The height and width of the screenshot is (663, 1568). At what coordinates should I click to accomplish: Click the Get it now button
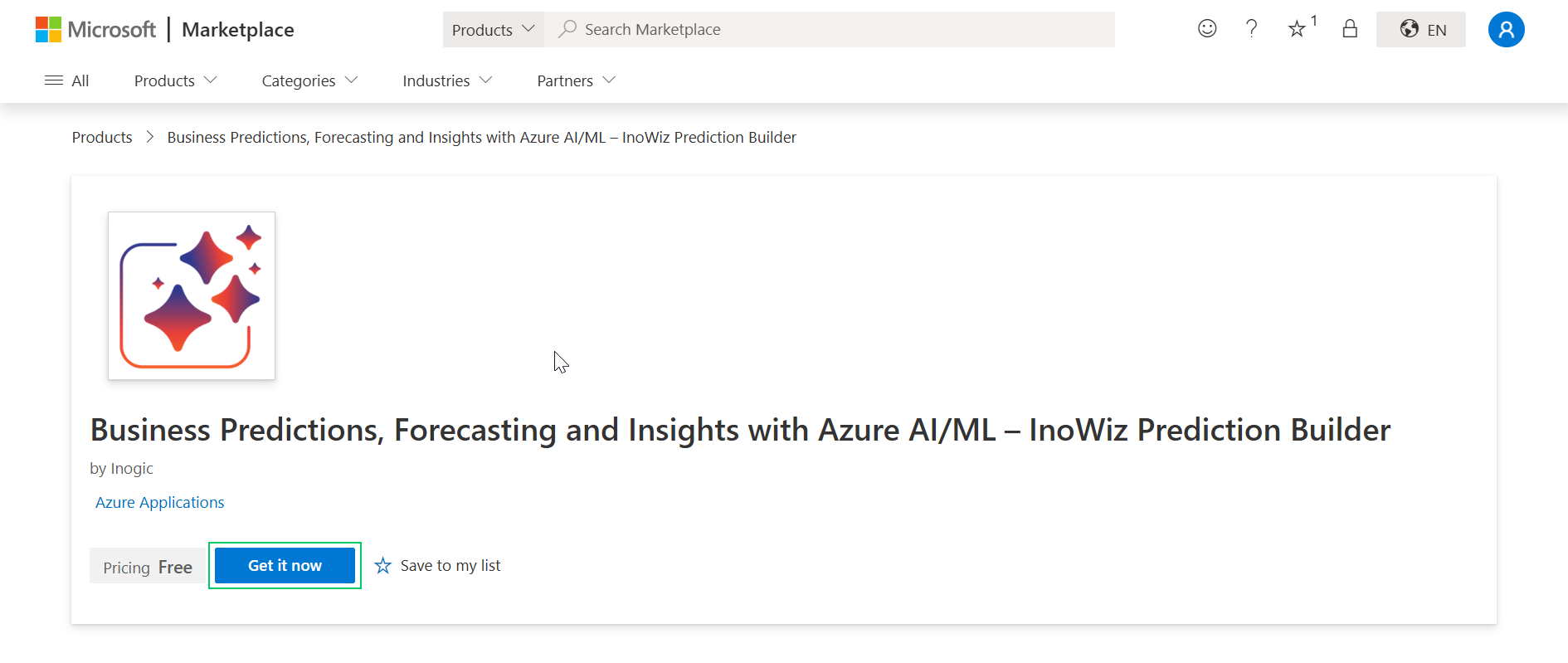pos(285,566)
